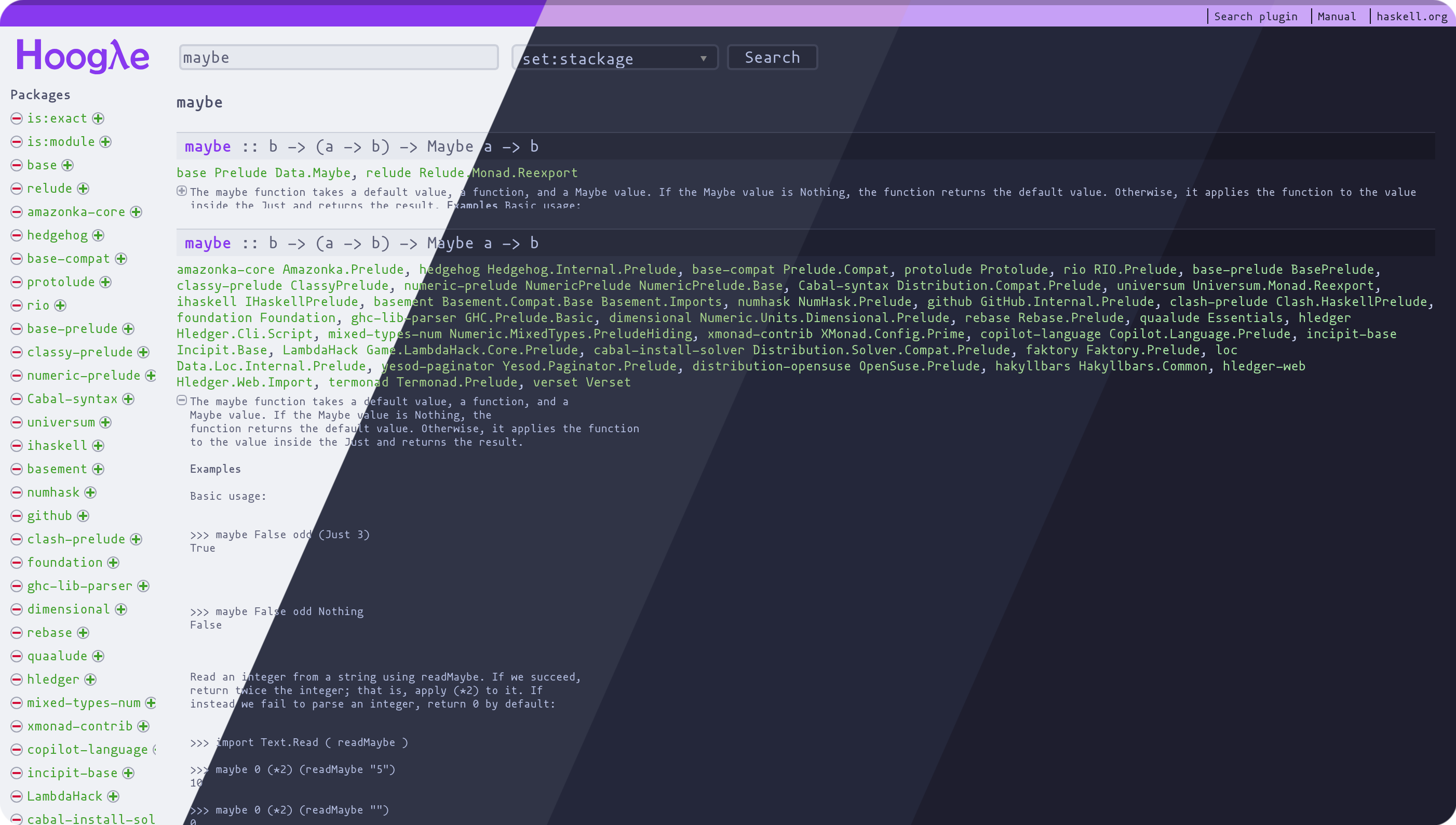Exclude amazonka-core with minus icon
Viewport: 1456px width, 825px height.
(17, 212)
